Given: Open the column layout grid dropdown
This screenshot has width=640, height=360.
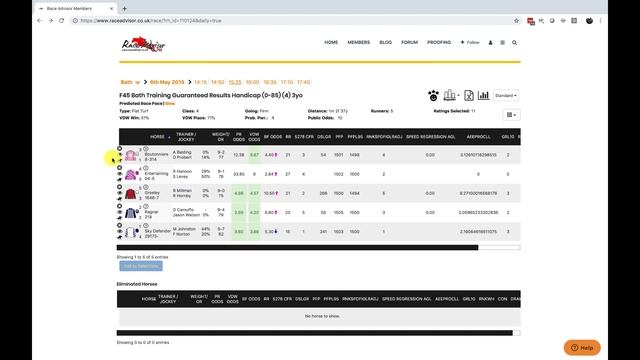Looking at the screenshot, I should coord(511,115).
